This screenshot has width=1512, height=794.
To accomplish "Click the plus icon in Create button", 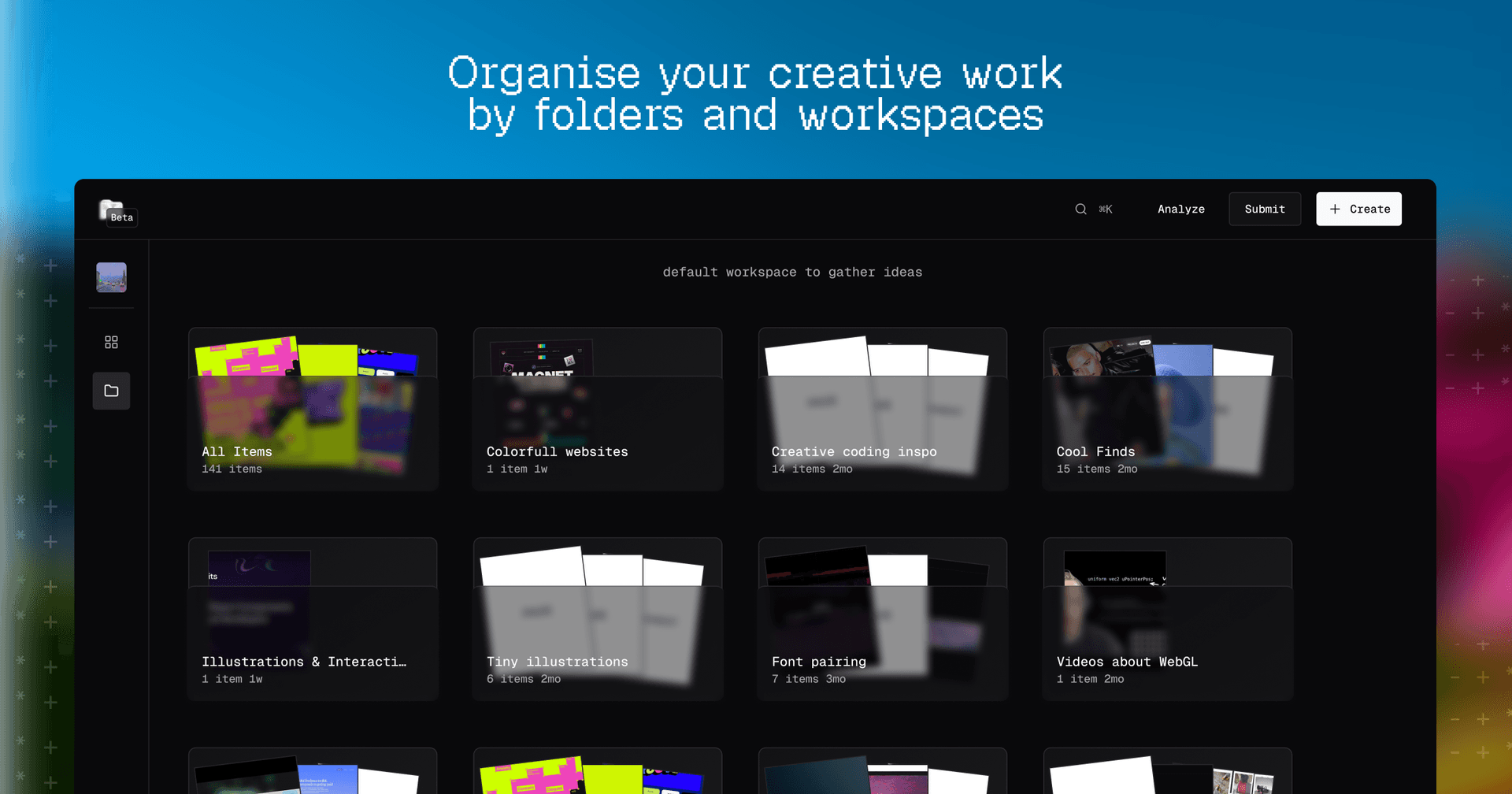I will tap(1335, 209).
